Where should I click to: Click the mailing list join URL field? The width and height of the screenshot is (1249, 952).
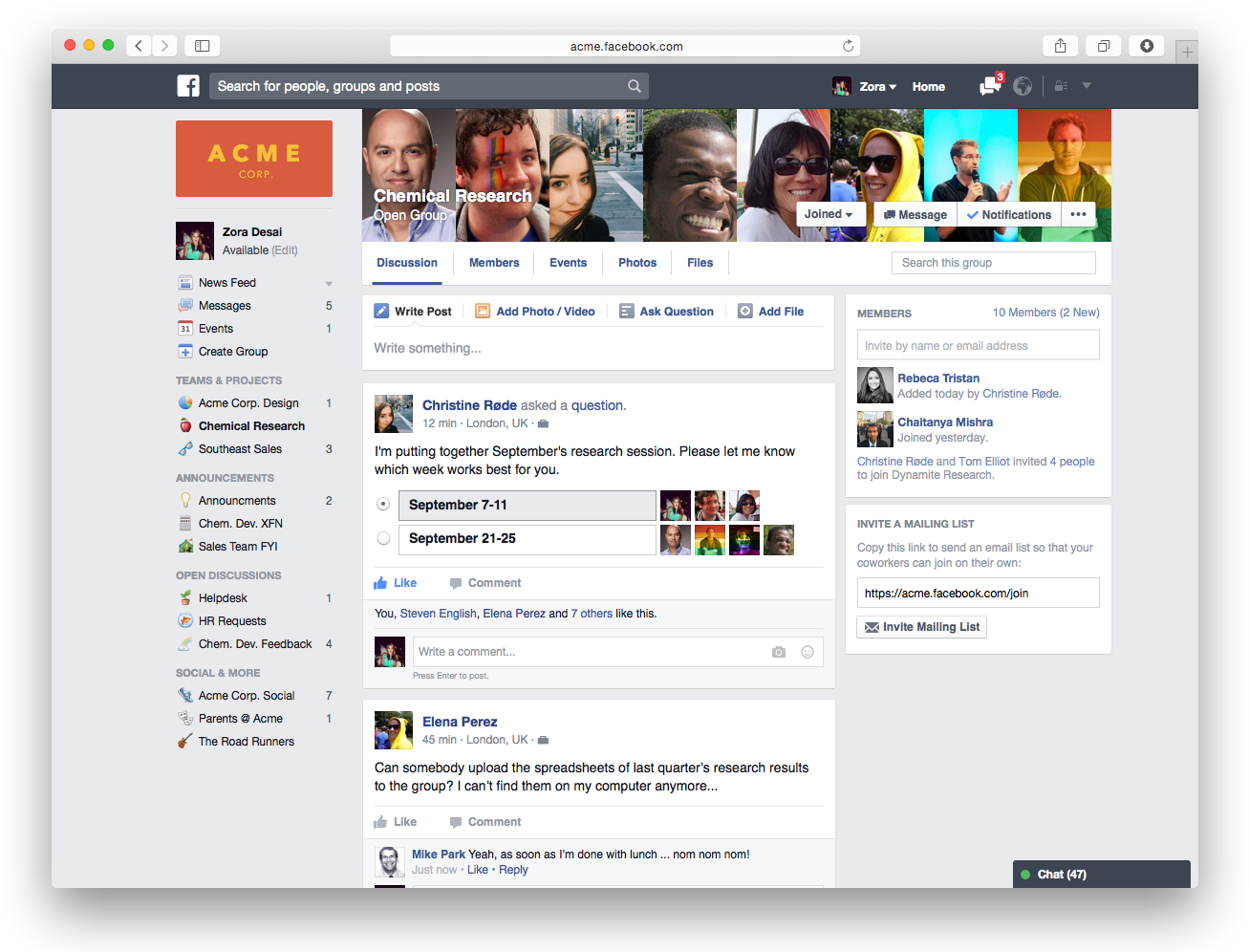[979, 593]
